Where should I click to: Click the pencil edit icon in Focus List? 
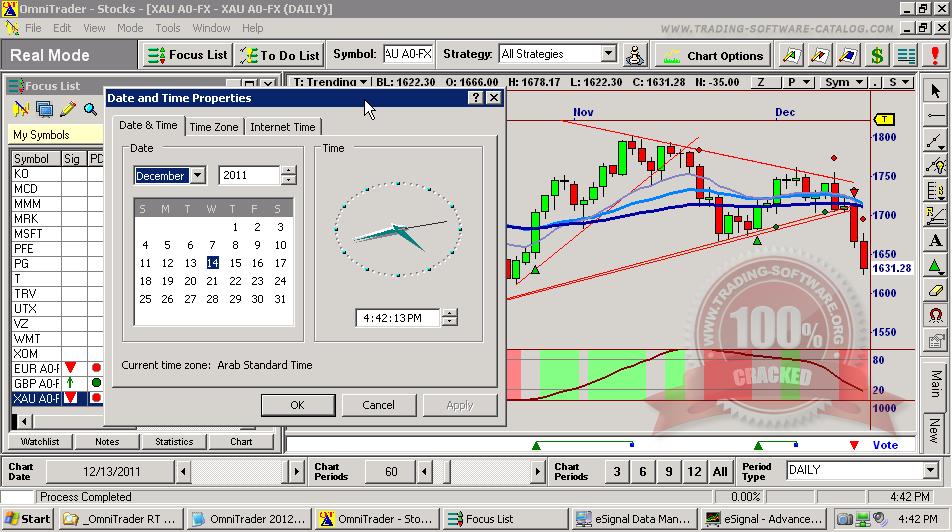pos(68,109)
